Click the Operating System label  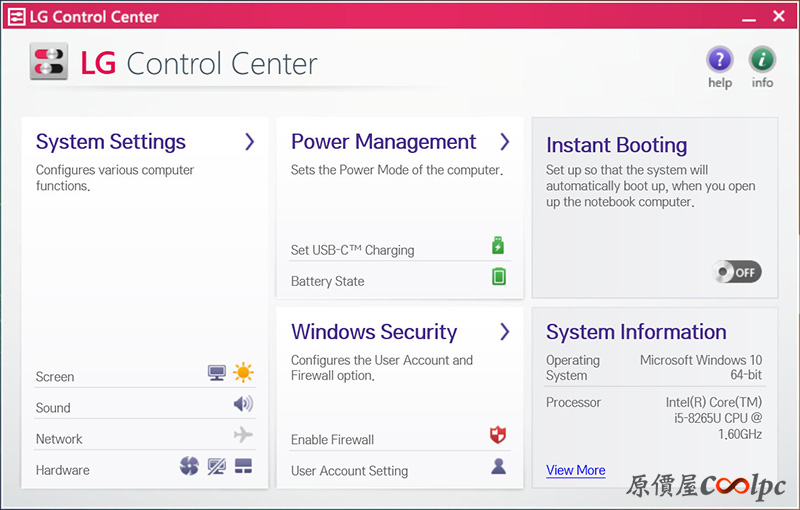572,367
